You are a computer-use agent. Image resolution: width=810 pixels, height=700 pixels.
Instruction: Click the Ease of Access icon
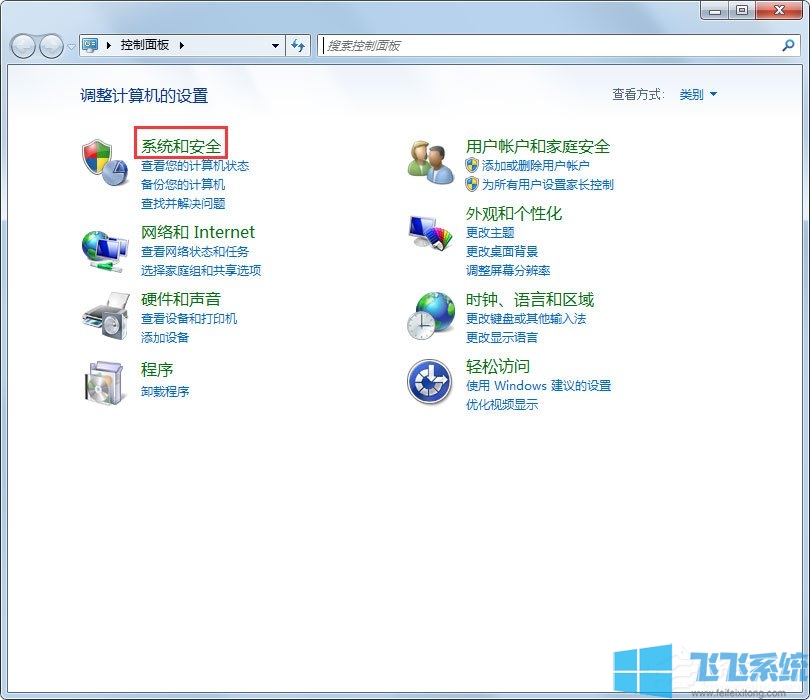[x=431, y=381]
